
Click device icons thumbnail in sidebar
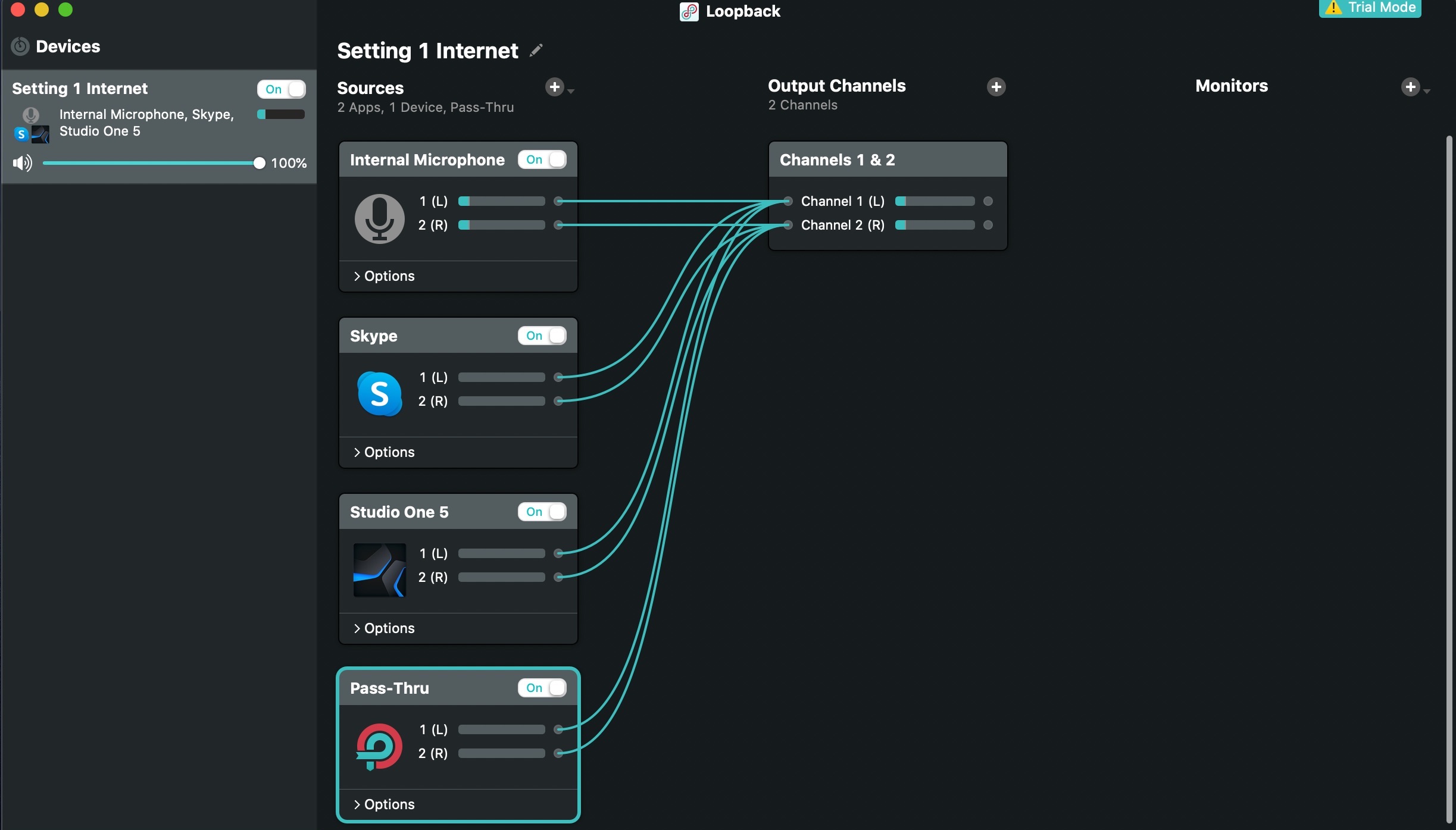coord(31,125)
